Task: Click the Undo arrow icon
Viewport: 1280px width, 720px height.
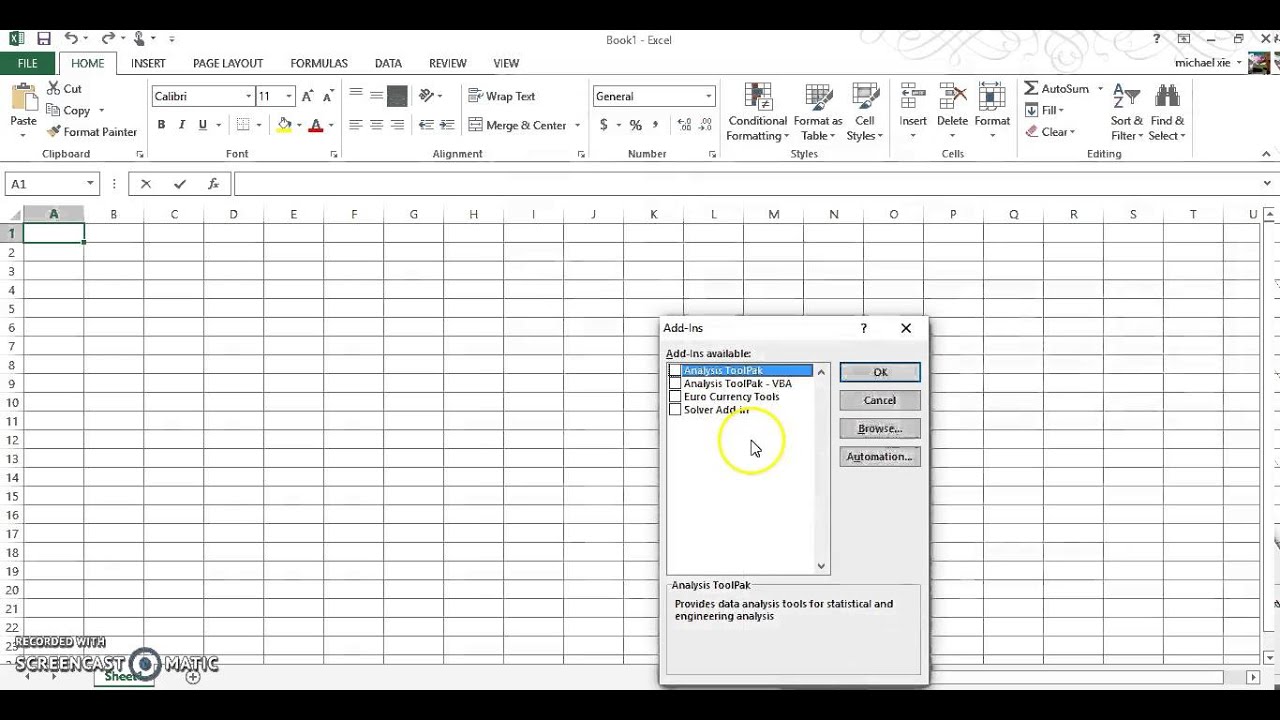Action: coord(70,39)
